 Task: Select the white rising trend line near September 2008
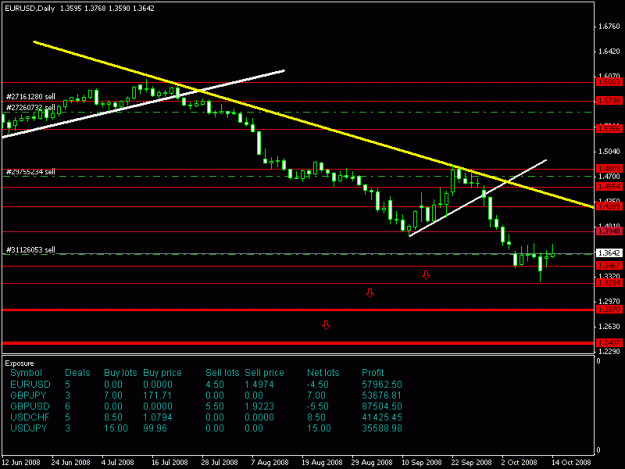tap(478, 198)
